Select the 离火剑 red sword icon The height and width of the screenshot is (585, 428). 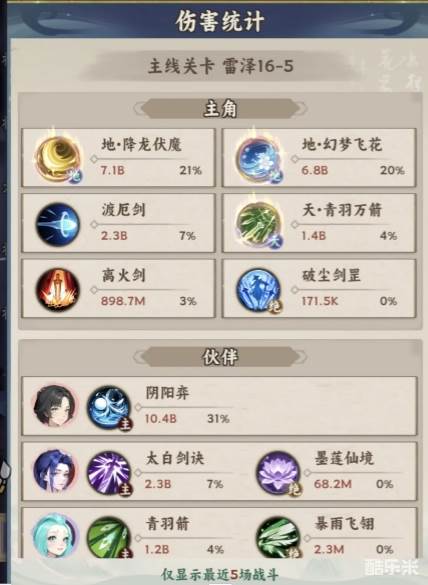click(58, 289)
